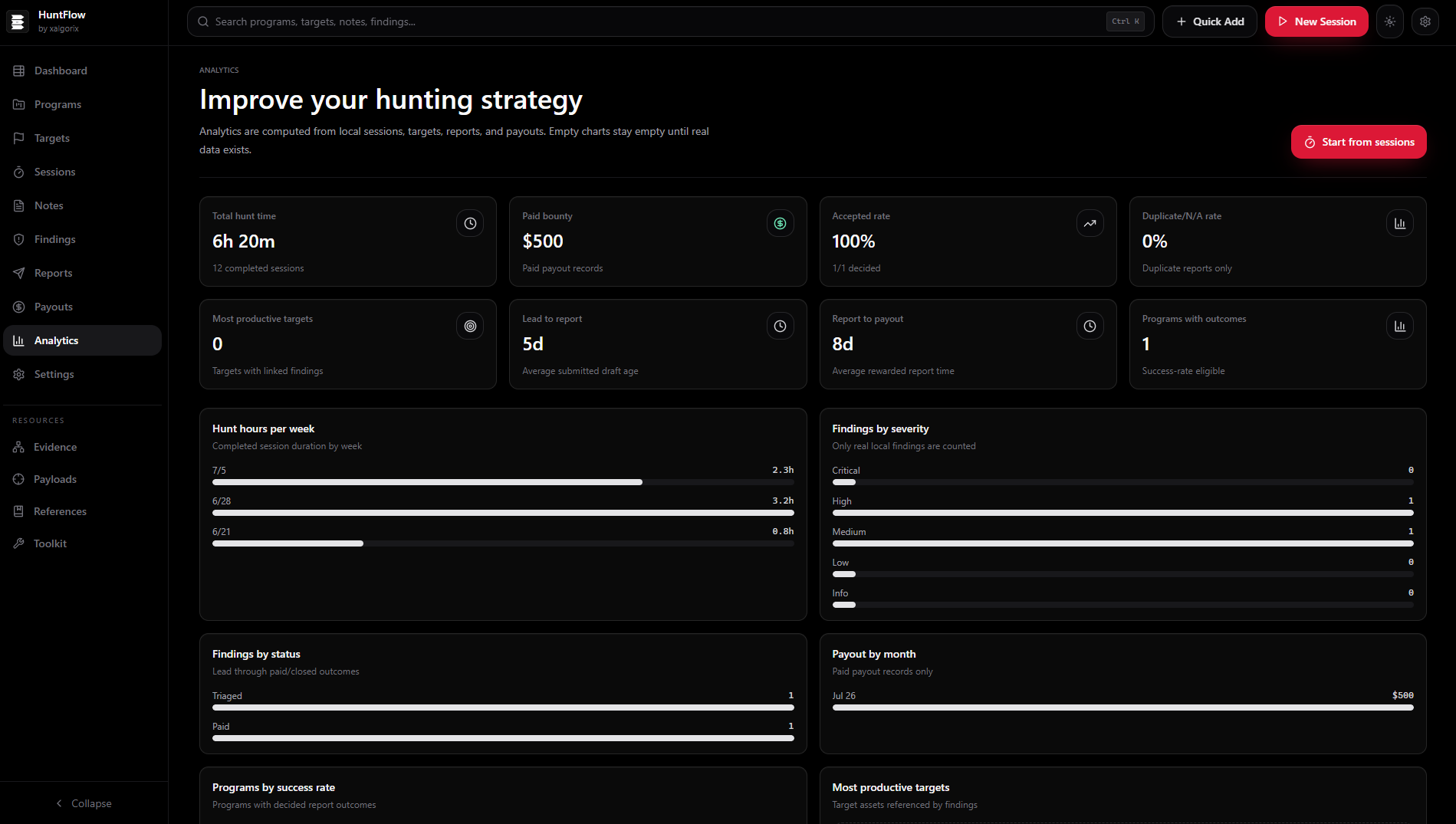The height and width of the screenshot is (824, 1456).
Task: Click the References book icon
Action: tap(19, 511)
